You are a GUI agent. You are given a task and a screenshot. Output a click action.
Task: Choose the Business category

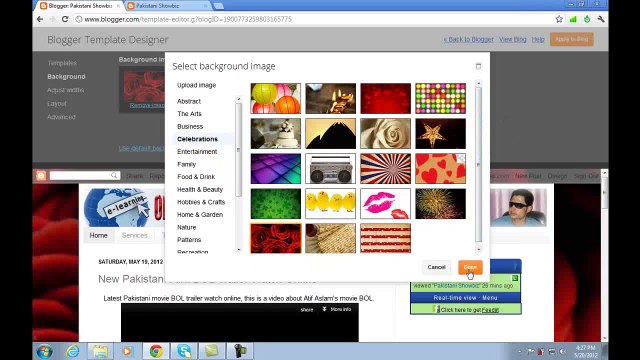pyautogui.click(x=190, y=127)
